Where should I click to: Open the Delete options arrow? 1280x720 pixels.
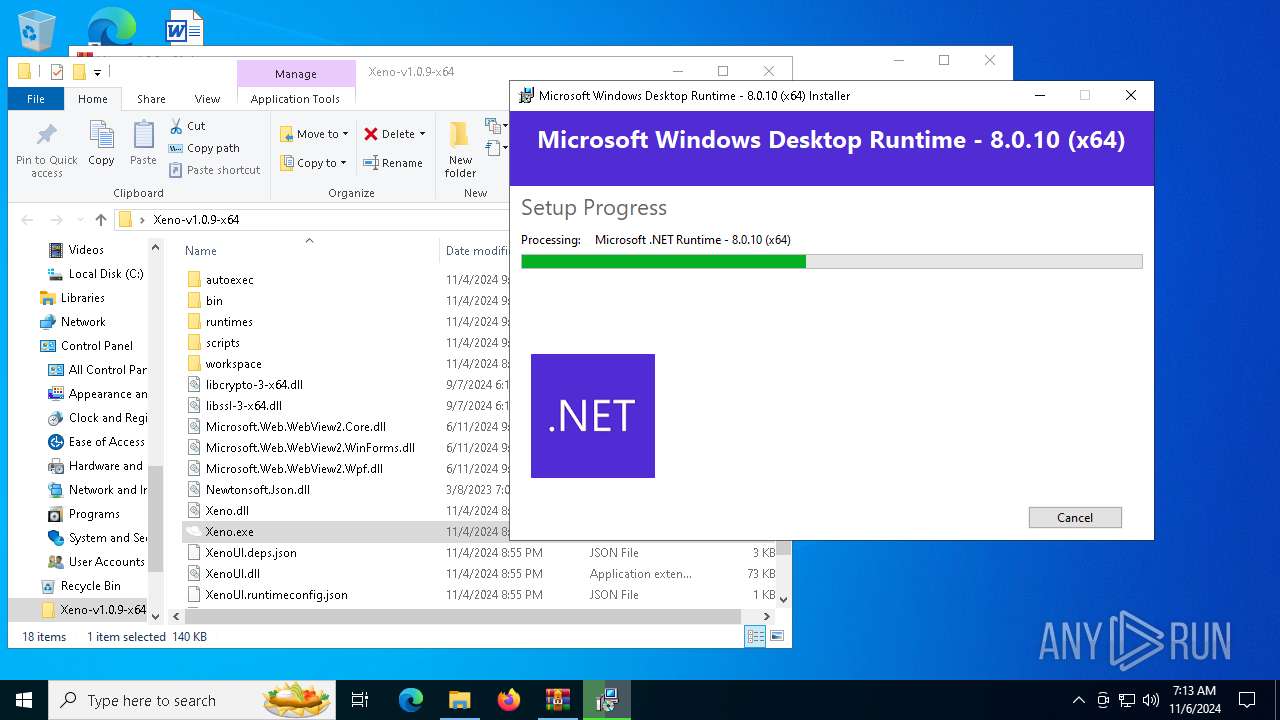click(x=422, y=134)
